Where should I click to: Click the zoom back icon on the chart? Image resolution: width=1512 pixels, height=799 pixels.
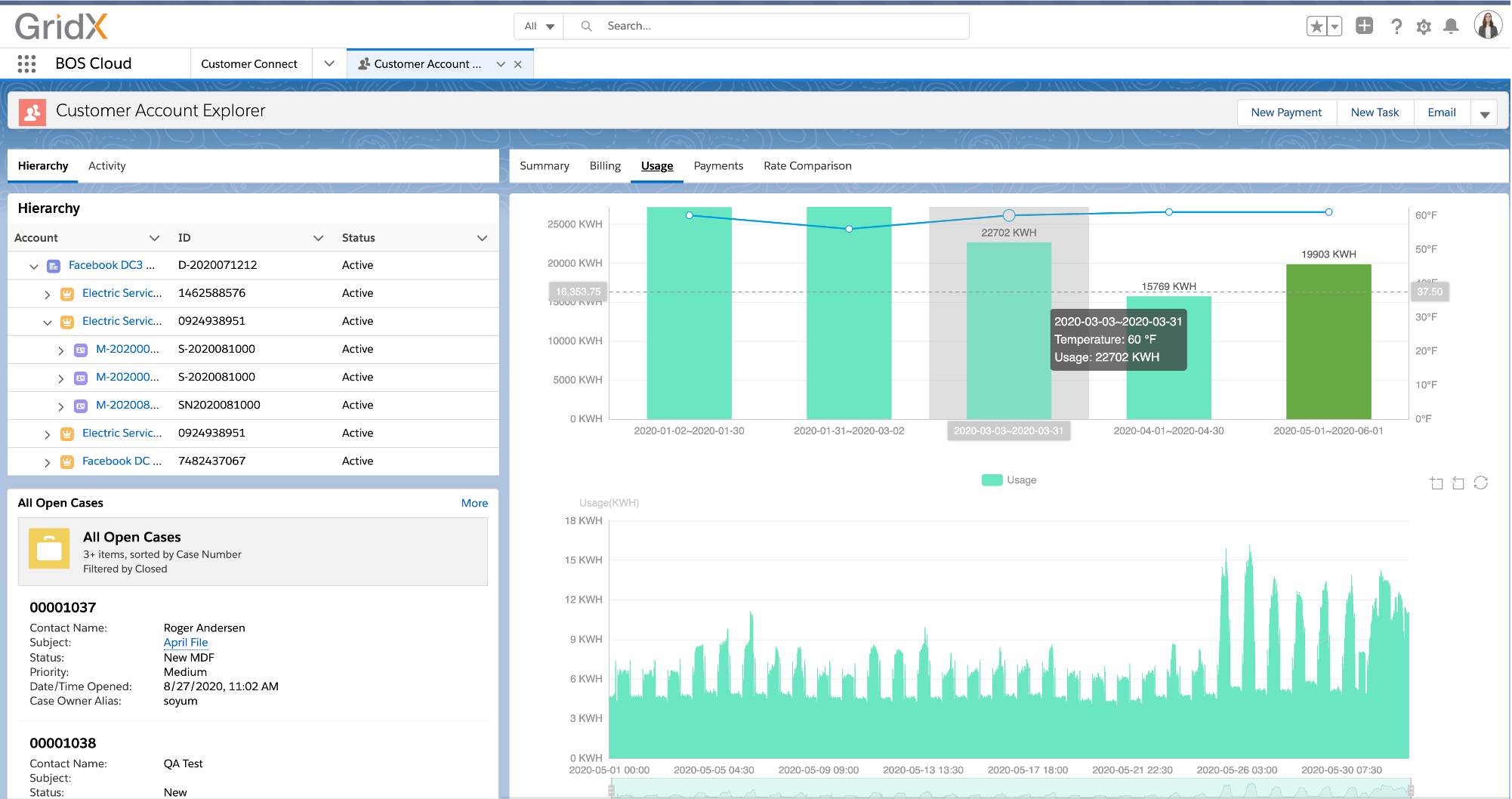tap(1458, 483)
